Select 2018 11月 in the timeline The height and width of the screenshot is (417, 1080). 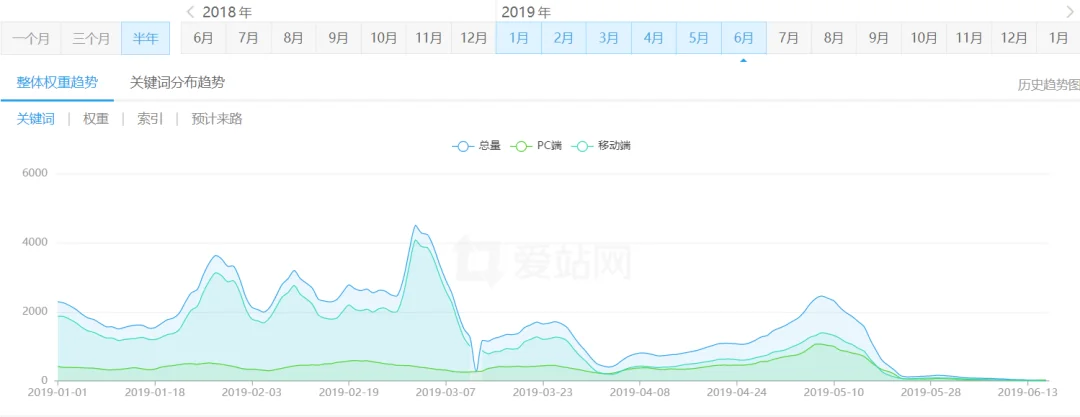(x=428, y=38)
